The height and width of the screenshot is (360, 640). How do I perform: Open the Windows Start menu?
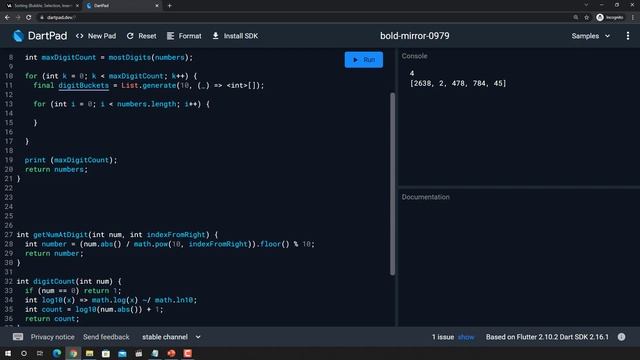pos(8,353)
